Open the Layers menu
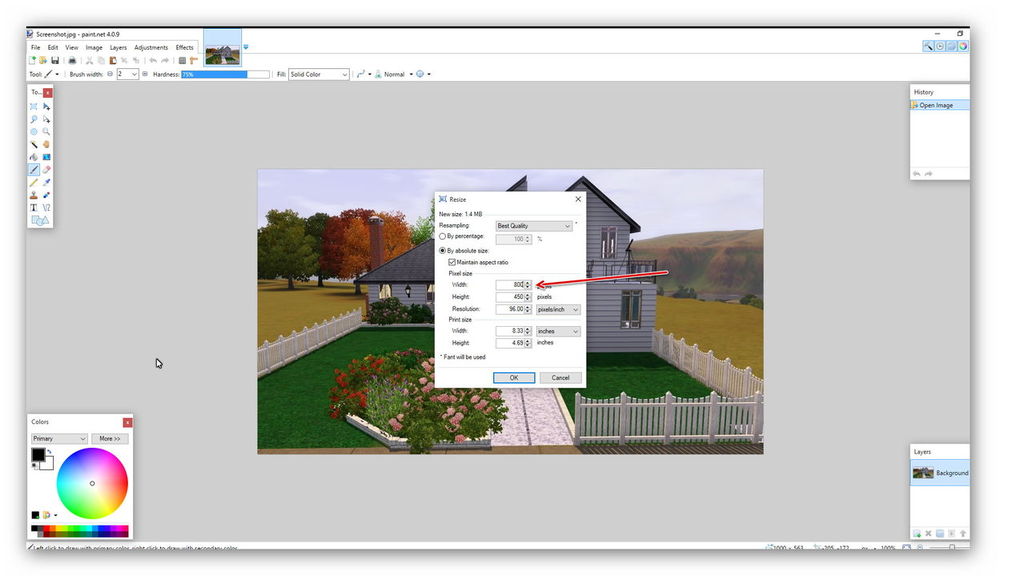The height and width of the screenshot is (584, 1024). 118,47
